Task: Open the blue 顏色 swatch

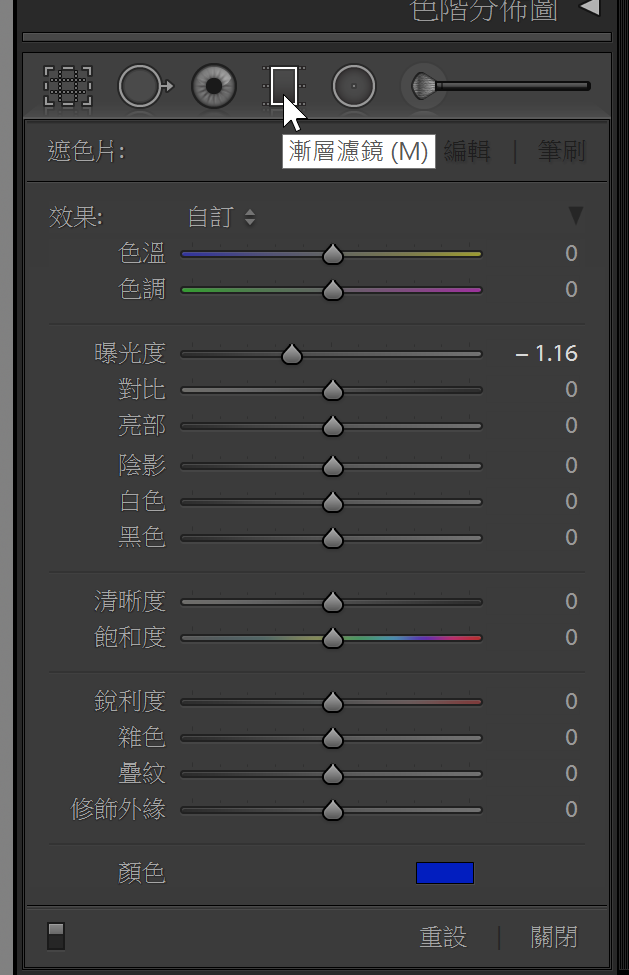Action: [444, 873]
